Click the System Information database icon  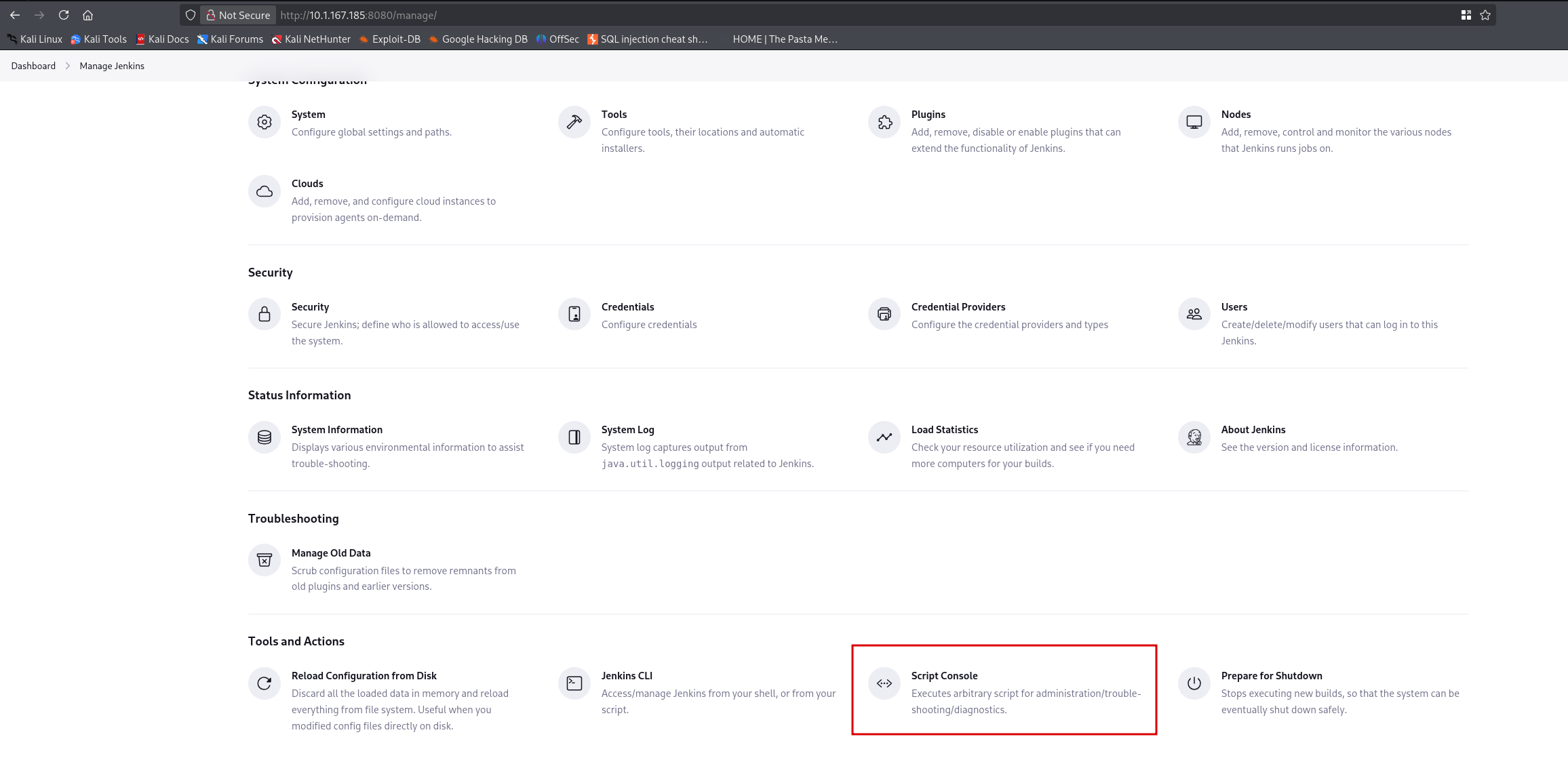coord(264,437)
